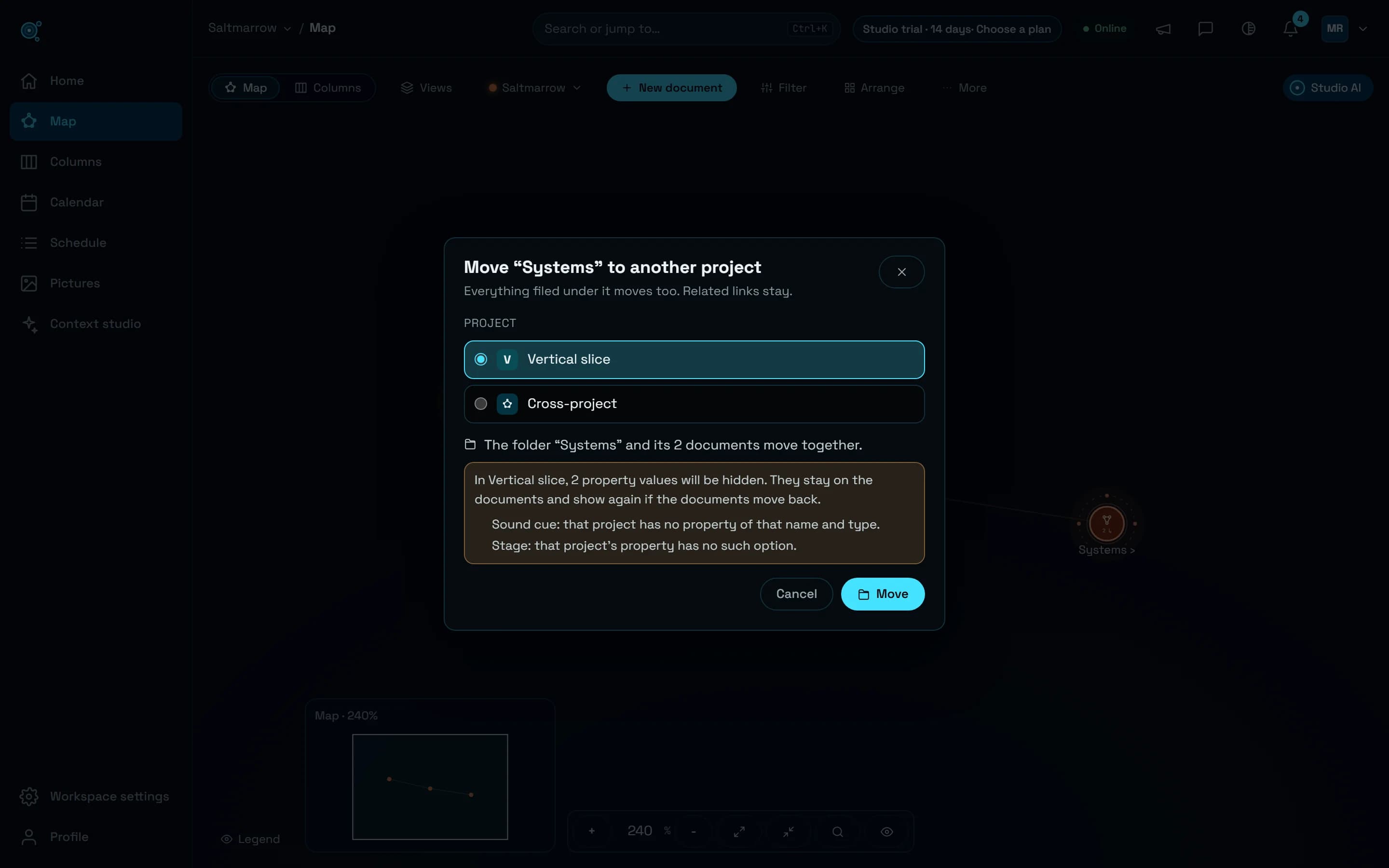Expand the MR account menu chevron
This screenshot has height=868, width=1389.
[1363, 29]
